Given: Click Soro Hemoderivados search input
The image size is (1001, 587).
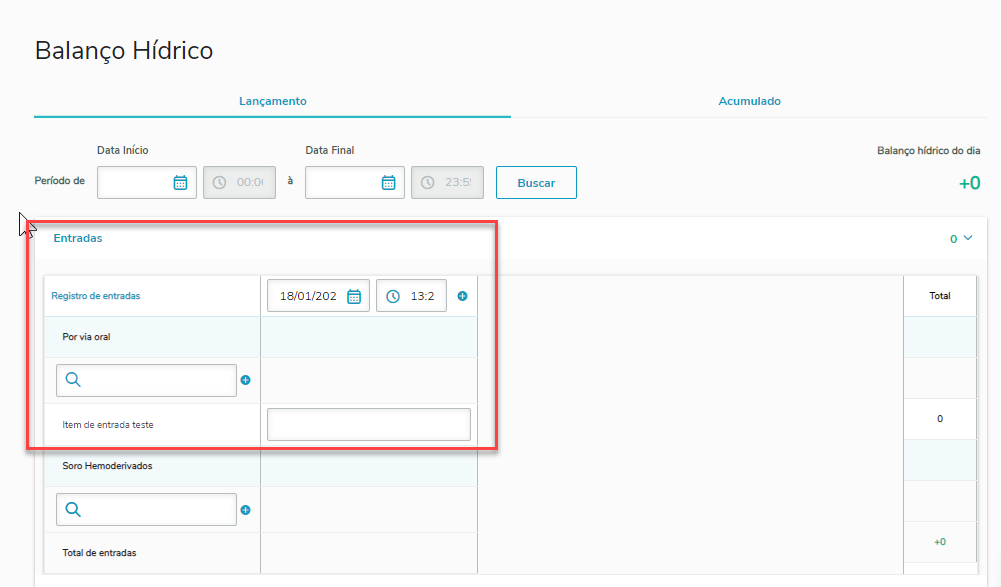Looking at the screenshot, I should [146, 510].
